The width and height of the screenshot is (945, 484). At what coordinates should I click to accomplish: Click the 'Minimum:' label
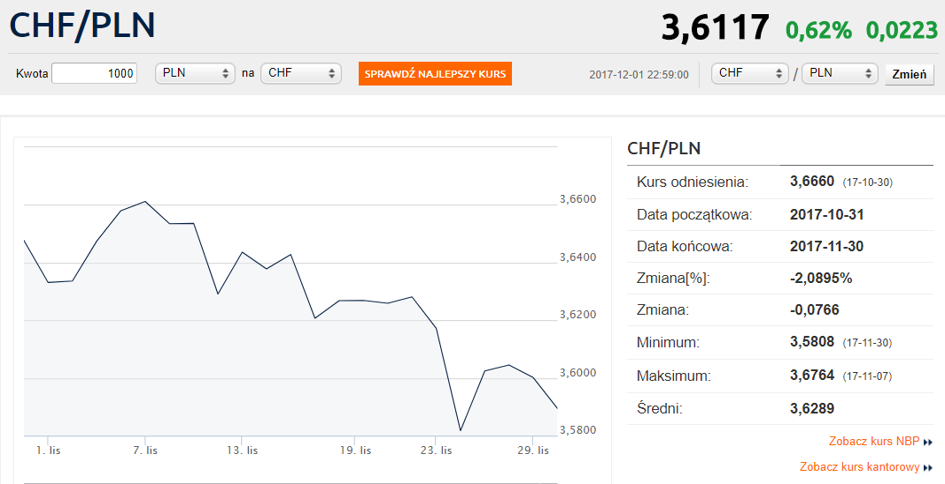(x=668, y=342)
